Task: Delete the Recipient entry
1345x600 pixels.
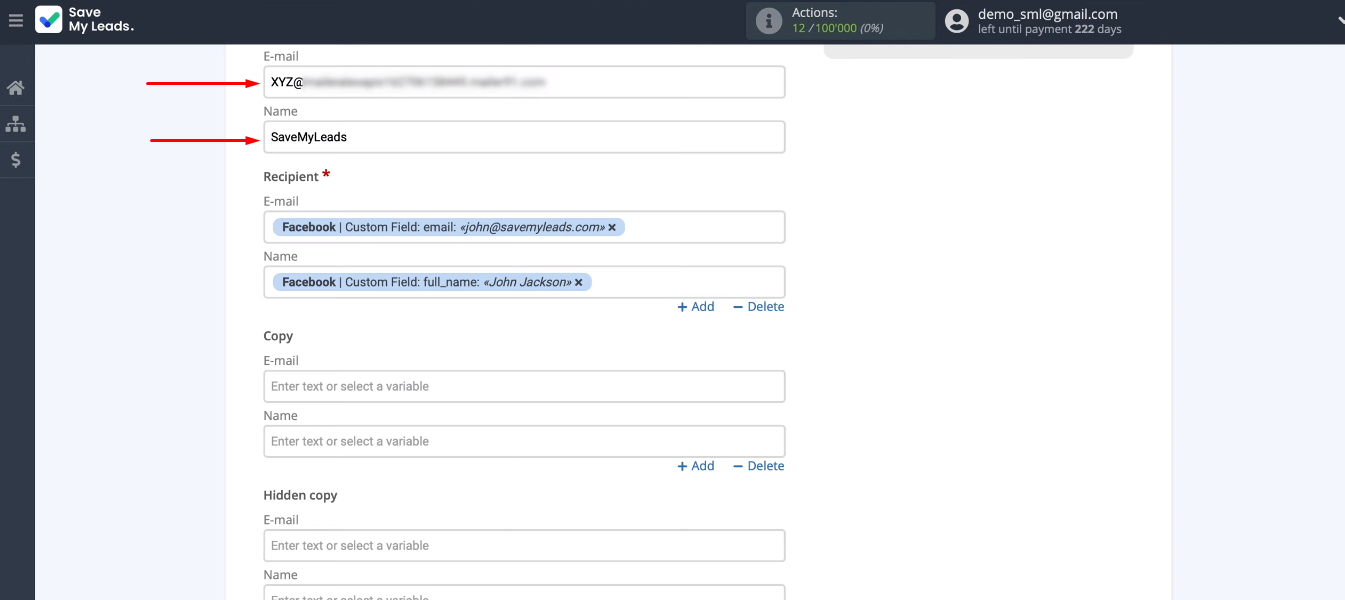Action: pyautogui.click(x=758, y=307)
